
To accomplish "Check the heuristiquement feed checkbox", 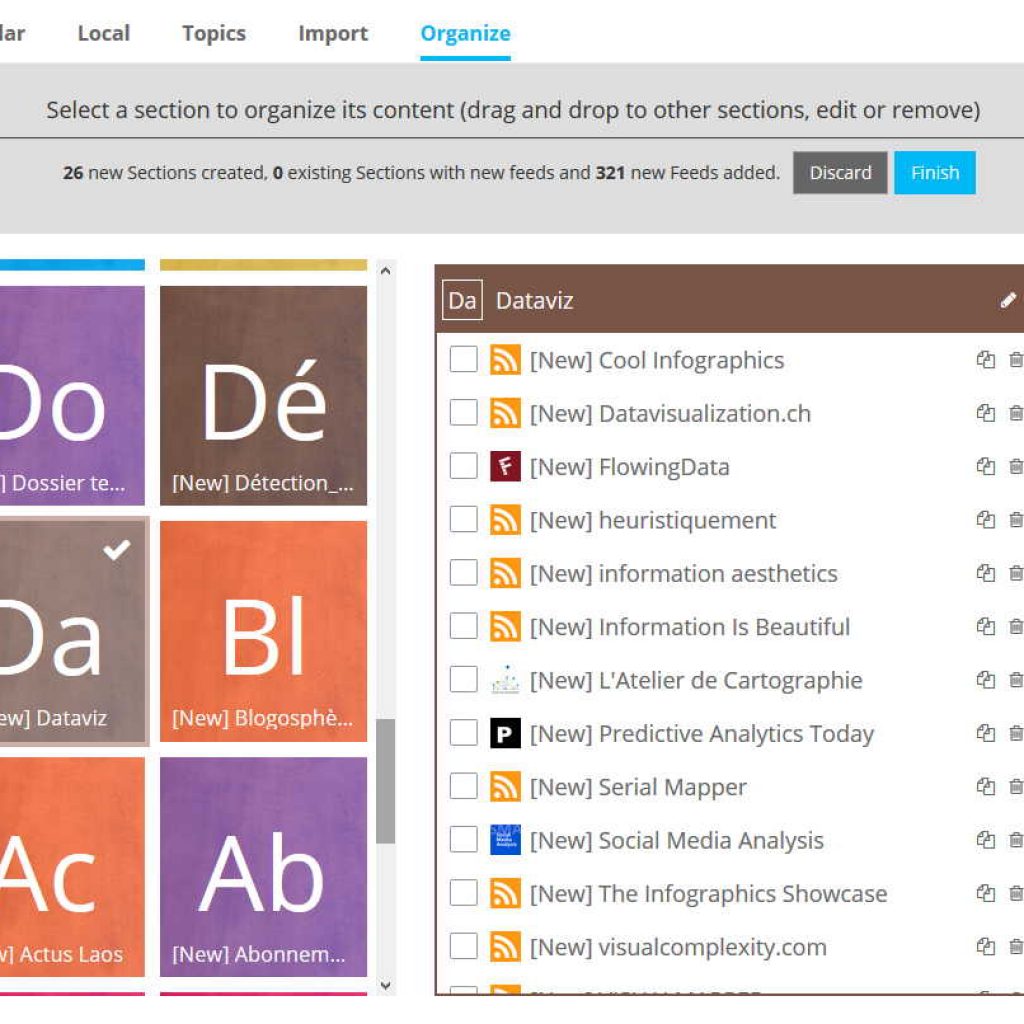I will pyautogui.click(x=463, y=520).
